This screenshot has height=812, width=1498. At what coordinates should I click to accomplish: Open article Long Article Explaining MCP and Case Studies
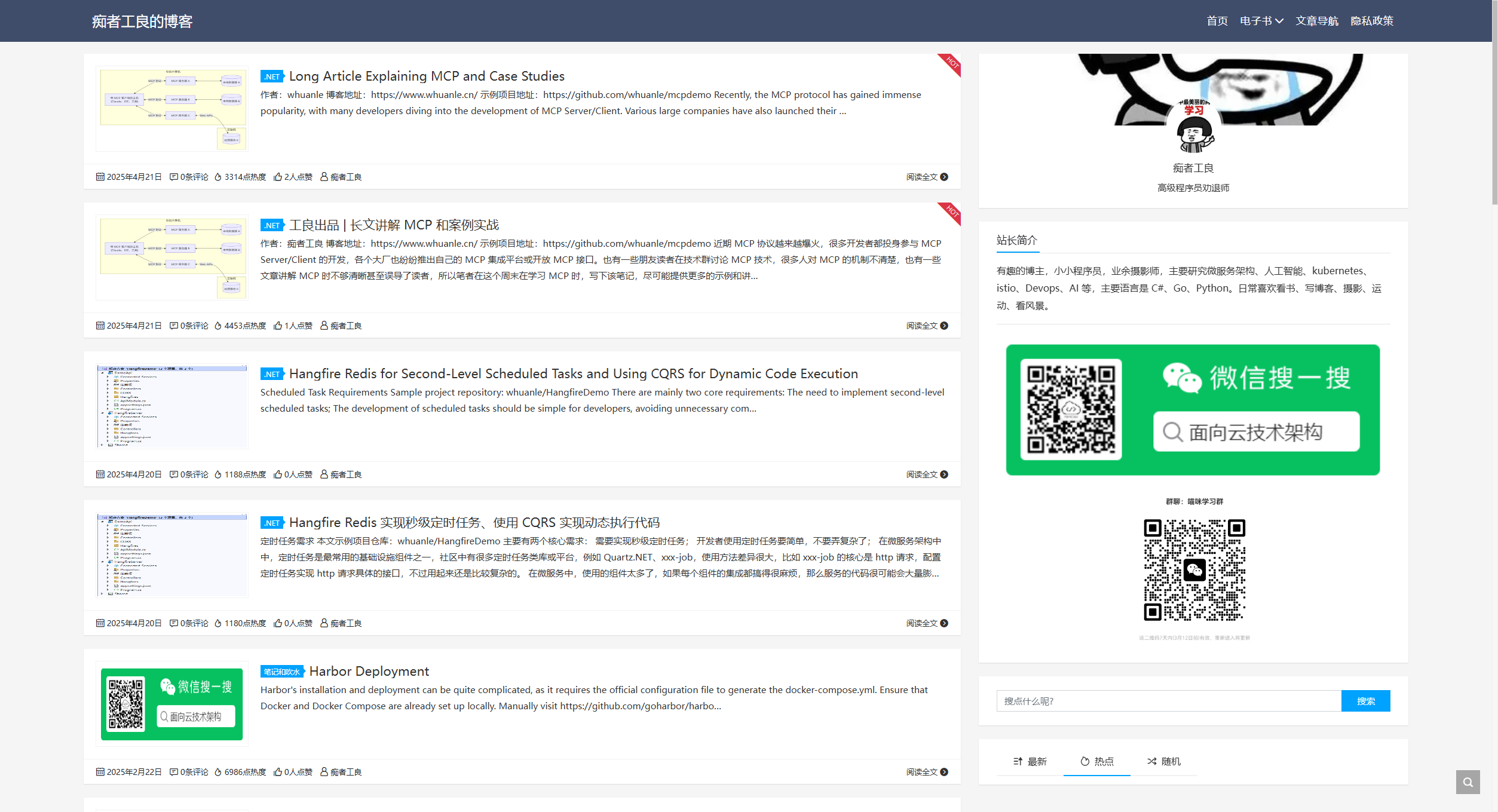[427, 76]
